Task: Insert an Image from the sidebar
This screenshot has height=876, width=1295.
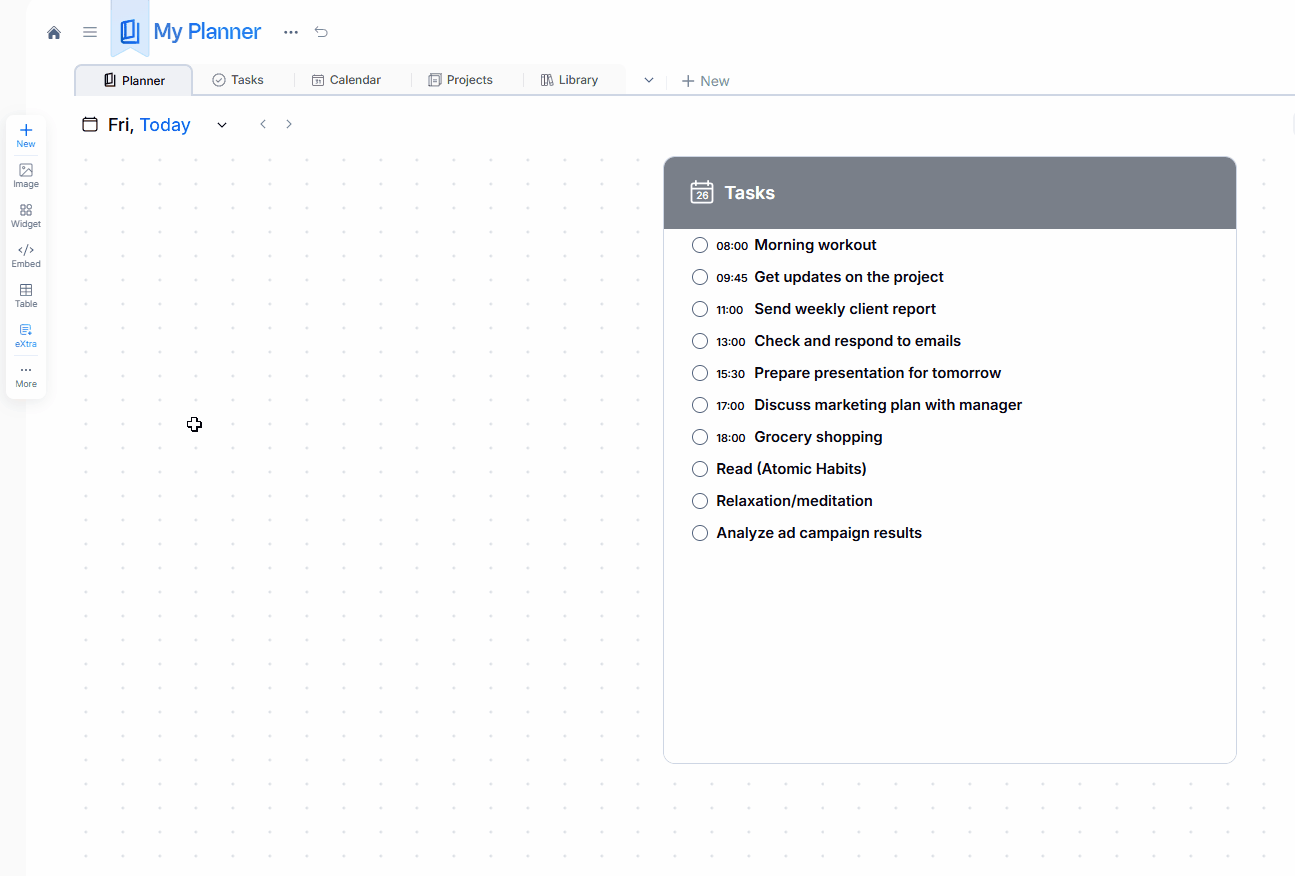Action: click(x=26, y=175)
